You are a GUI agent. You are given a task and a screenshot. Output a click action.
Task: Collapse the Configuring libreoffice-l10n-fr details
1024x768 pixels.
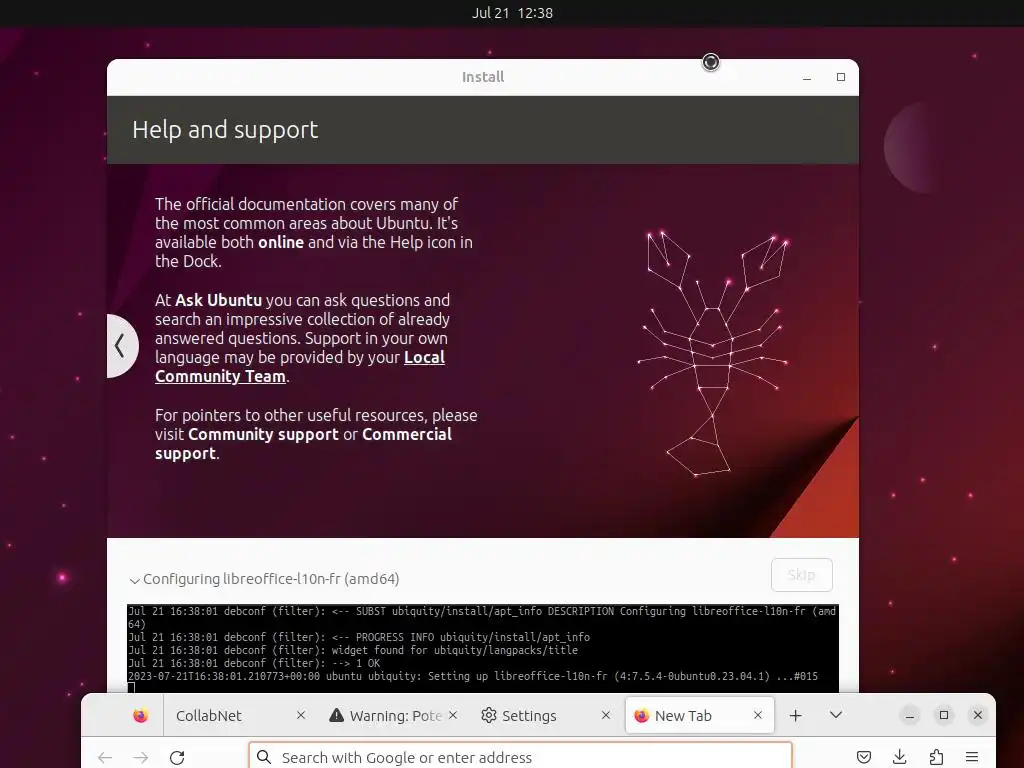click(x=135, y=580)
